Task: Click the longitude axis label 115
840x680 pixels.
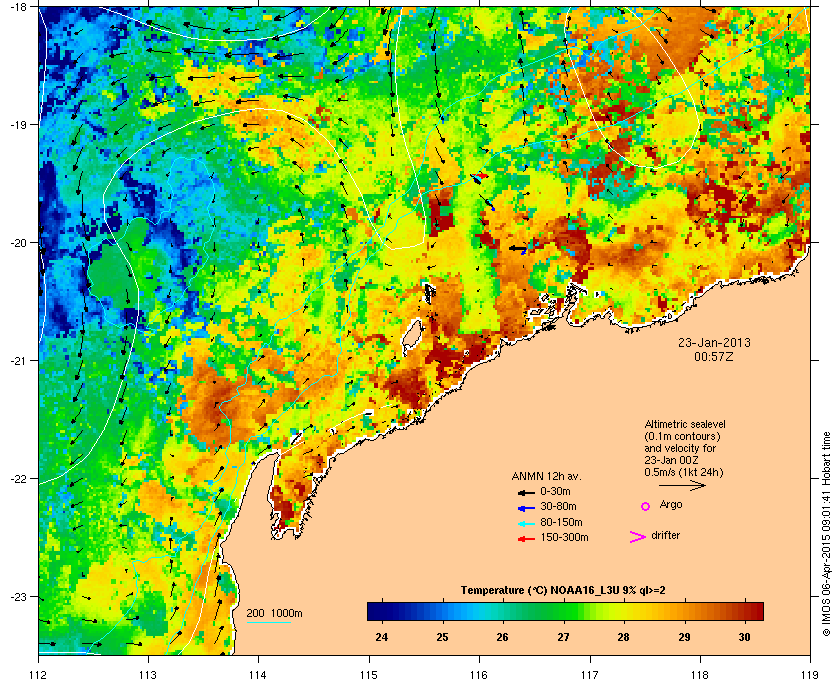Action: 369,674
